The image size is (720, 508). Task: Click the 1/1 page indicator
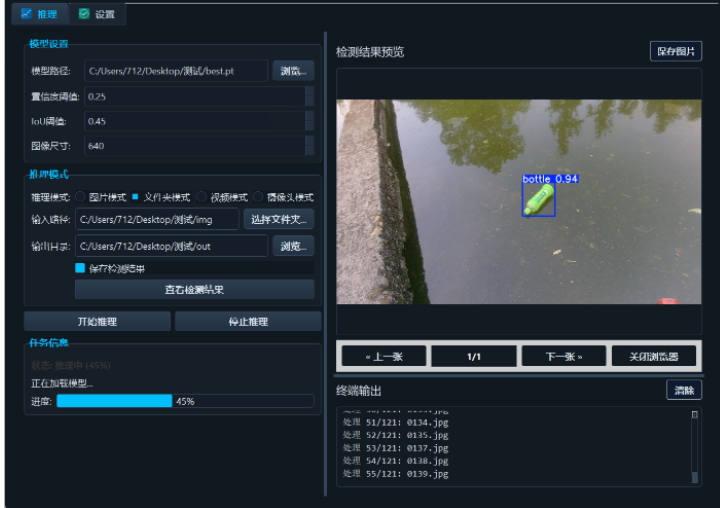click(474, 356)
